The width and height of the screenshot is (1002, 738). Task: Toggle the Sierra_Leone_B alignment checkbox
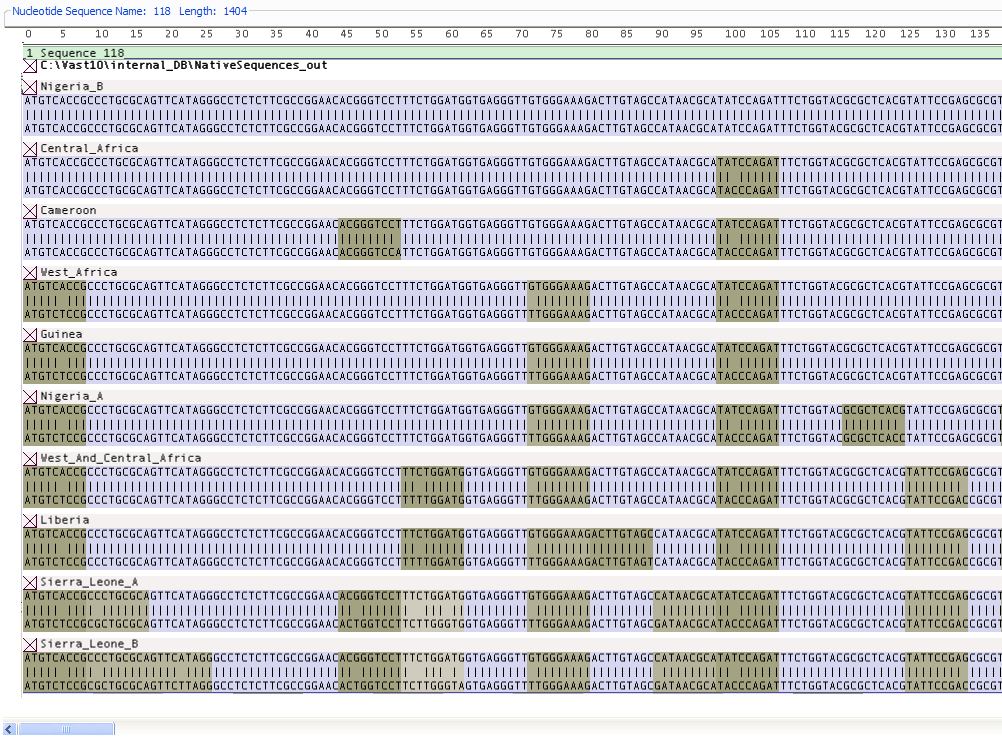pyautogui.click(x=30, y=645)
